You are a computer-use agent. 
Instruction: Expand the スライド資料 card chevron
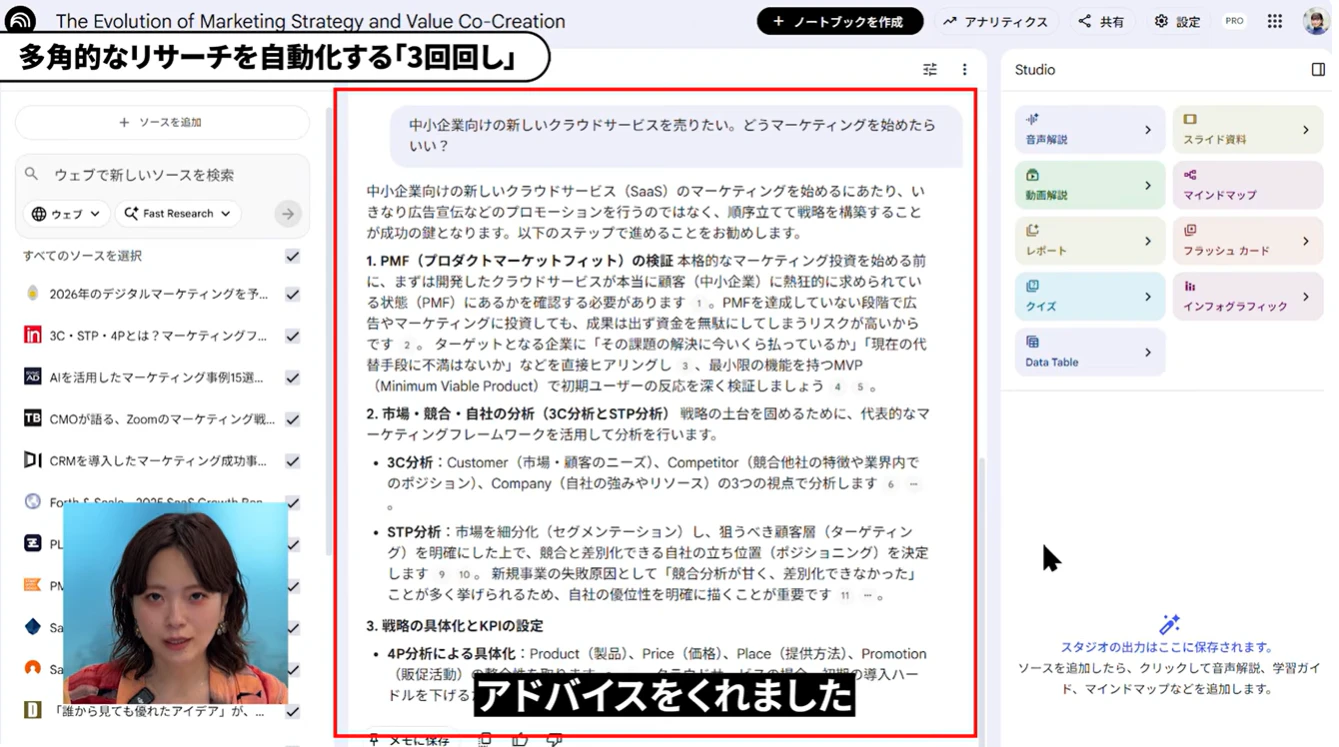pyautogui.click(x=1306, y=130)
